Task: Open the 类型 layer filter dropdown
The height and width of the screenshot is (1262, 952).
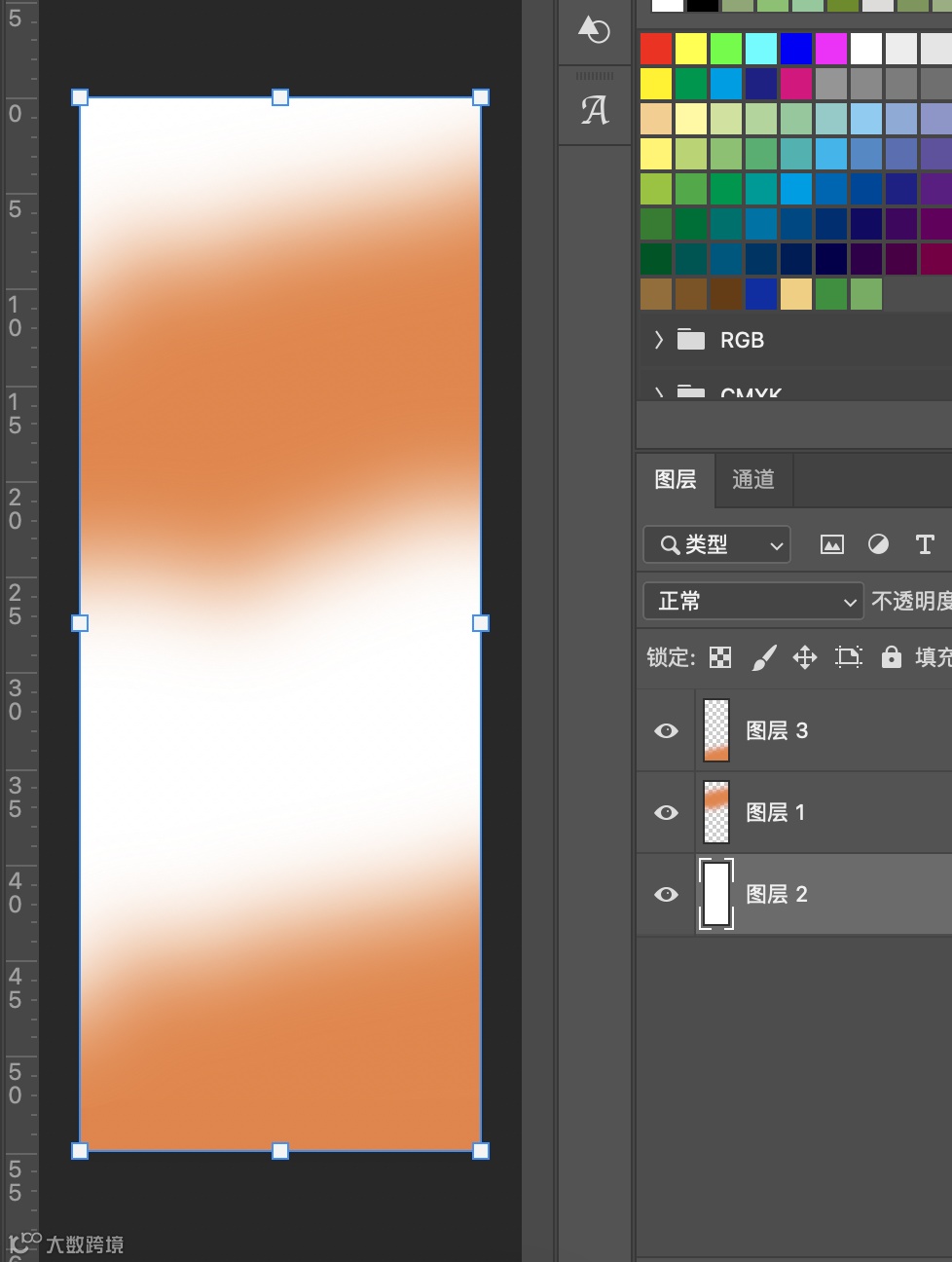Action: tap(716, 544)
